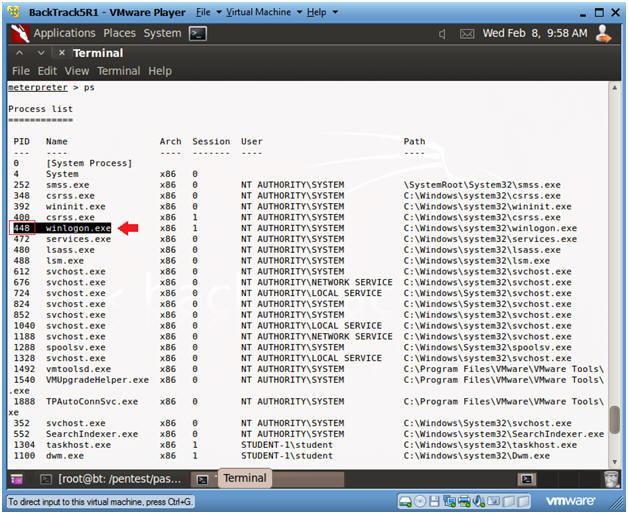The width and height of the screenshot is (628, 514).
Task: Click the VMUpgradeHelper.exe process name
Action: pos(97,379)
